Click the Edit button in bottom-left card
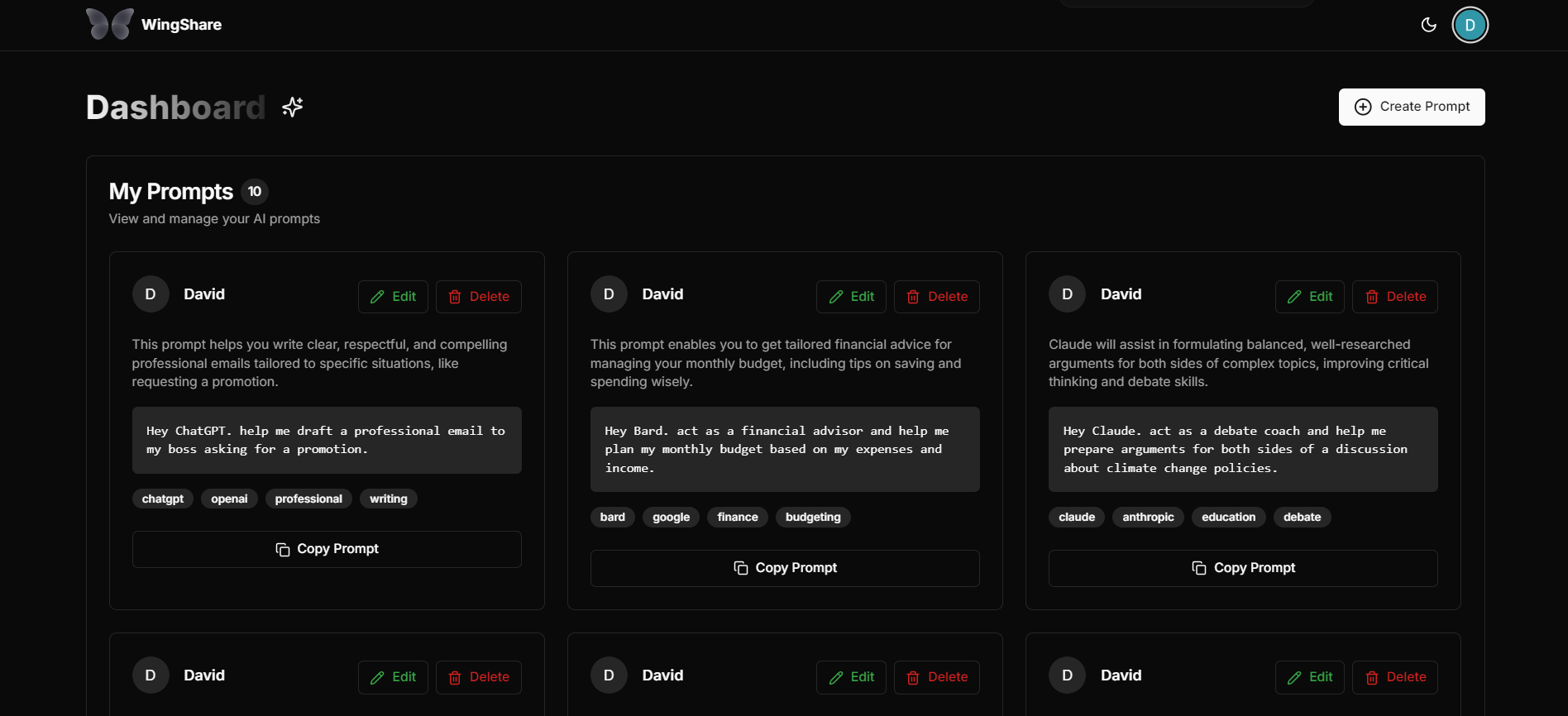Viewport: 1568px width, 716px height. [x=393, y=677]
